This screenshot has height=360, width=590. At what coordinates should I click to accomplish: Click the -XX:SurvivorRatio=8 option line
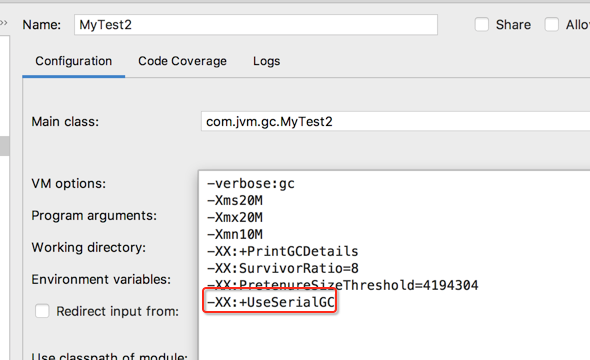[x=283, y=268]
